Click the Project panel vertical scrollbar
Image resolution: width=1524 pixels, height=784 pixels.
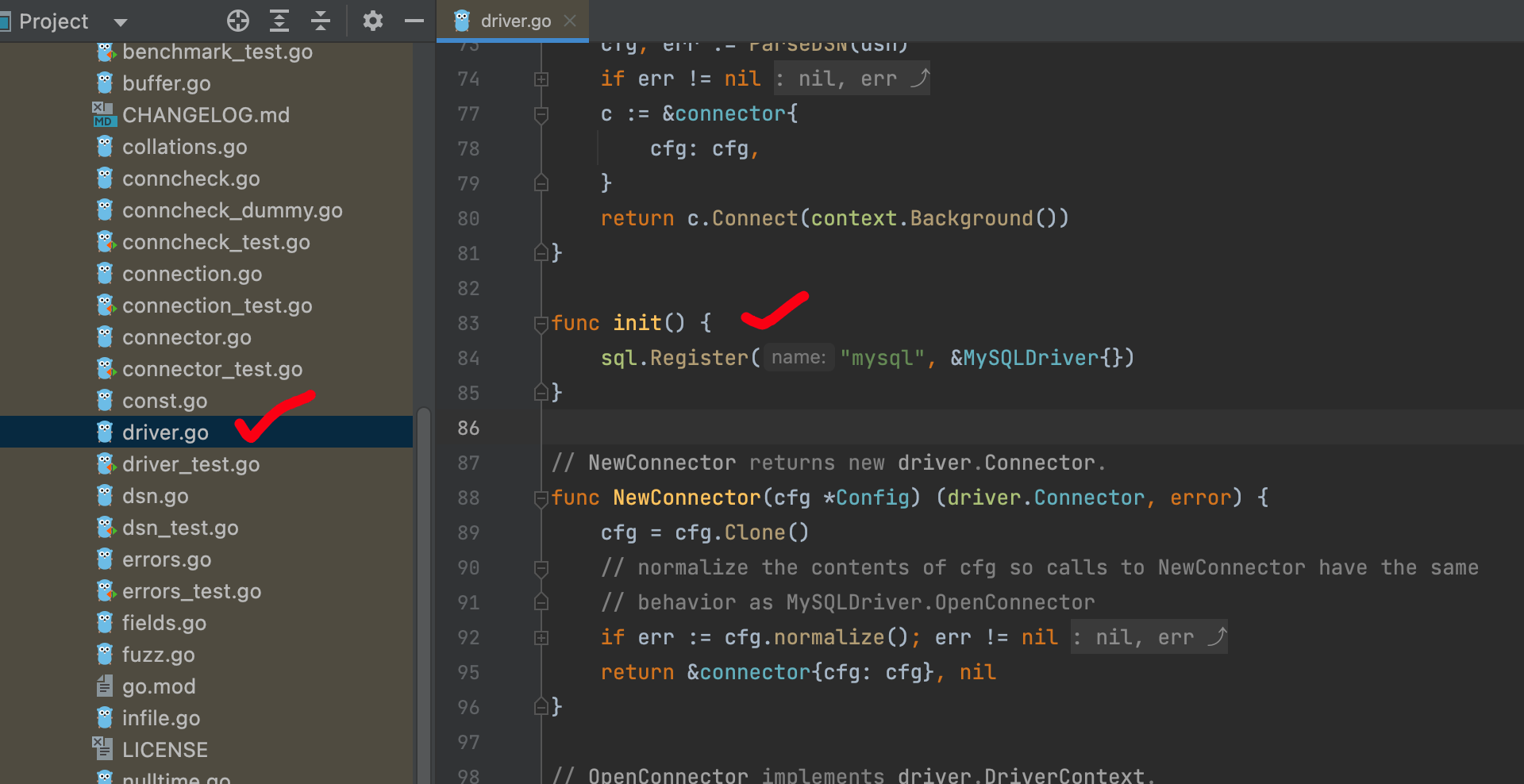click(x=424, y=555)
